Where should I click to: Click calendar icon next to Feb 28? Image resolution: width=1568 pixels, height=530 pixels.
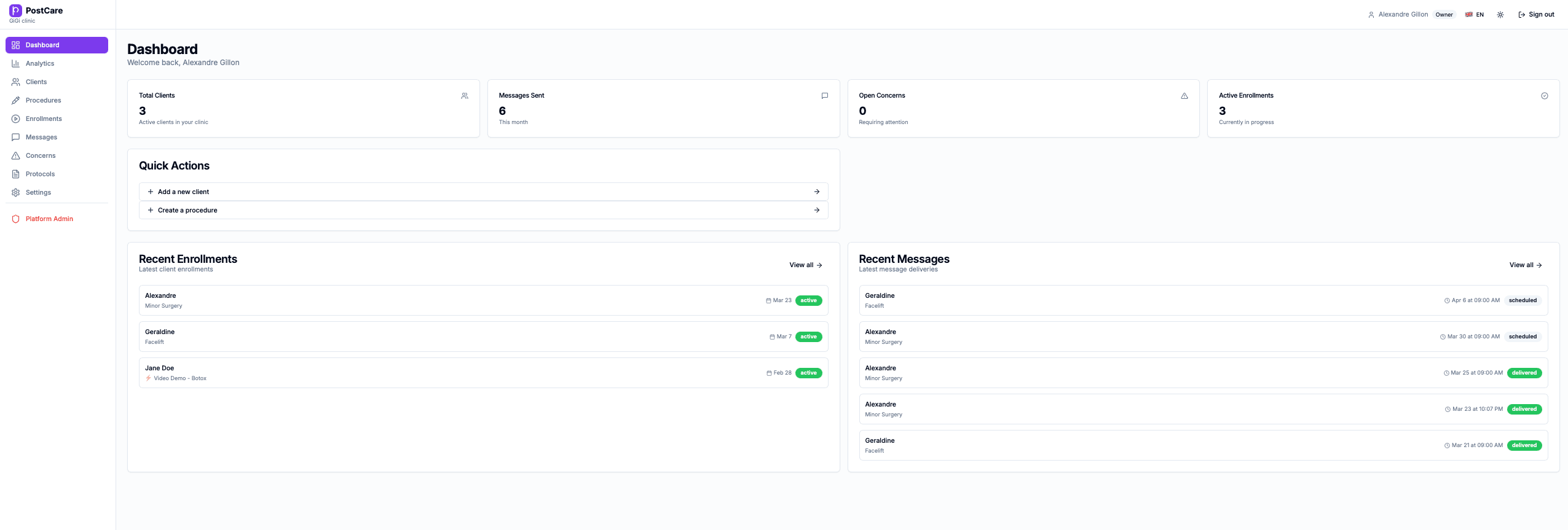[x=769, y=373]
